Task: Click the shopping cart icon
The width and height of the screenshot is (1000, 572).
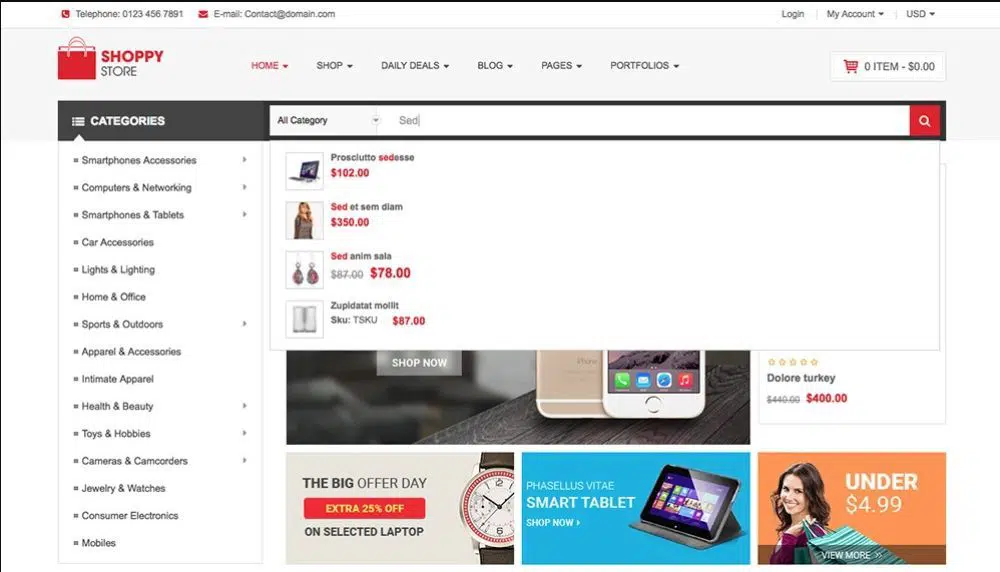Action: pyautogui.click(x=851, y=66)
